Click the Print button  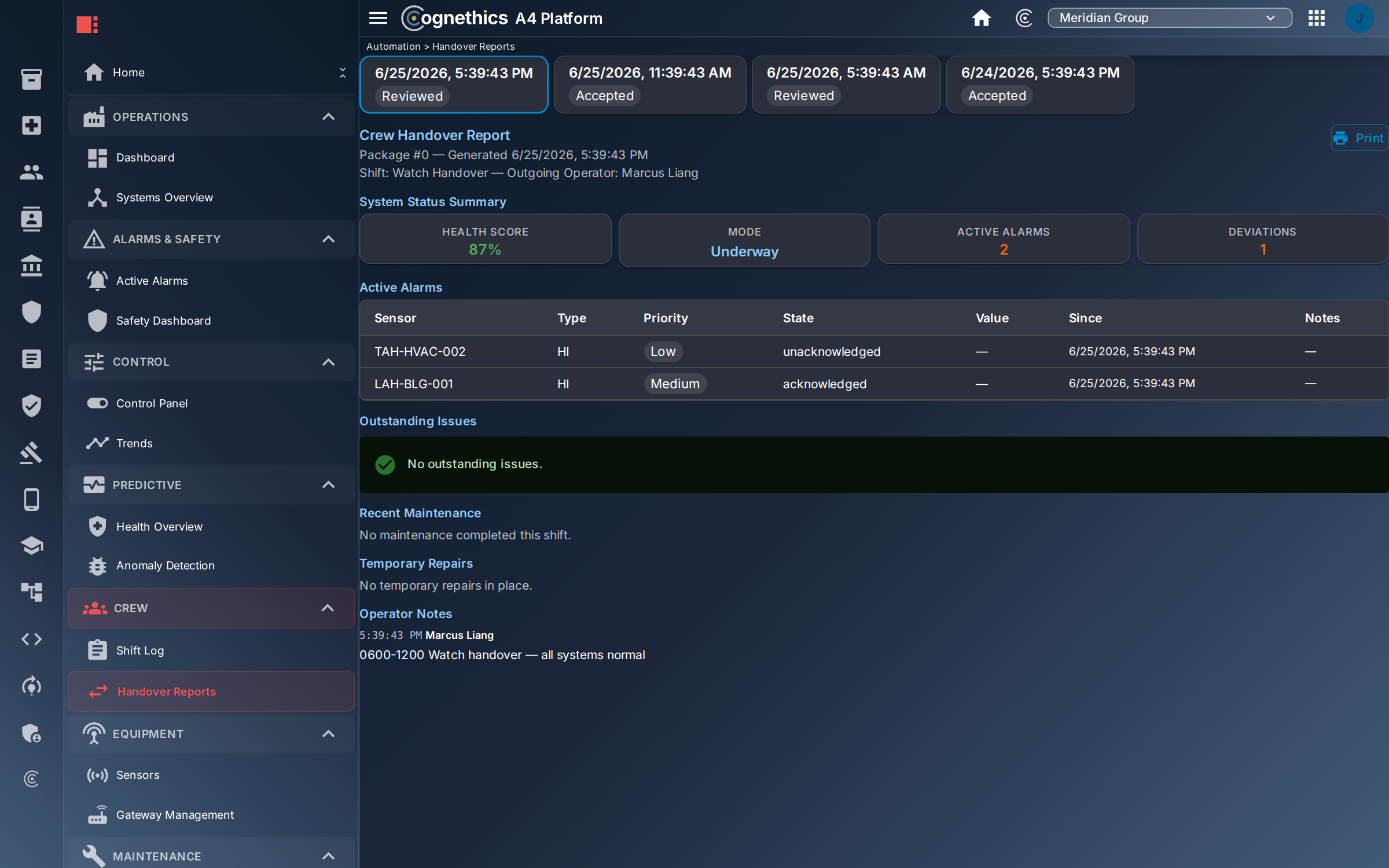1358,138
